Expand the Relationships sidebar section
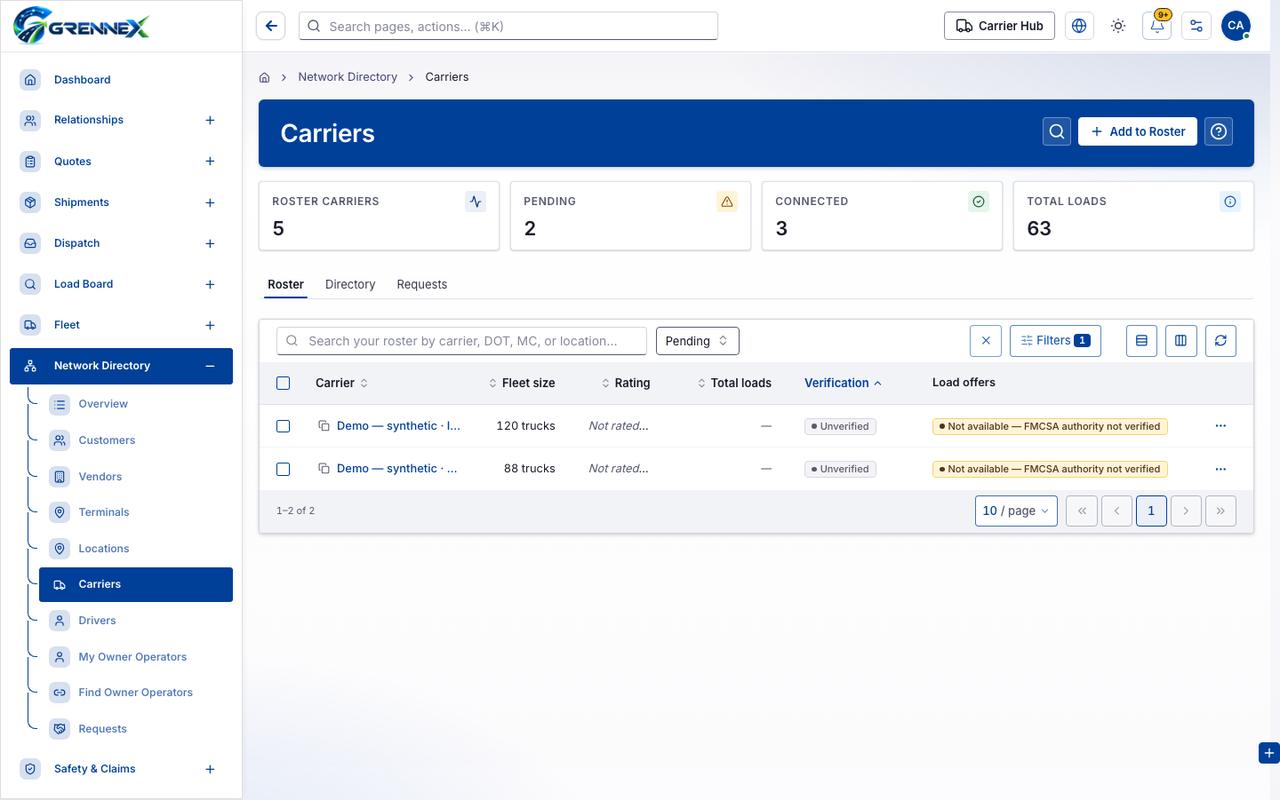This screenshot has height=800, width=1280. point(210,120)
